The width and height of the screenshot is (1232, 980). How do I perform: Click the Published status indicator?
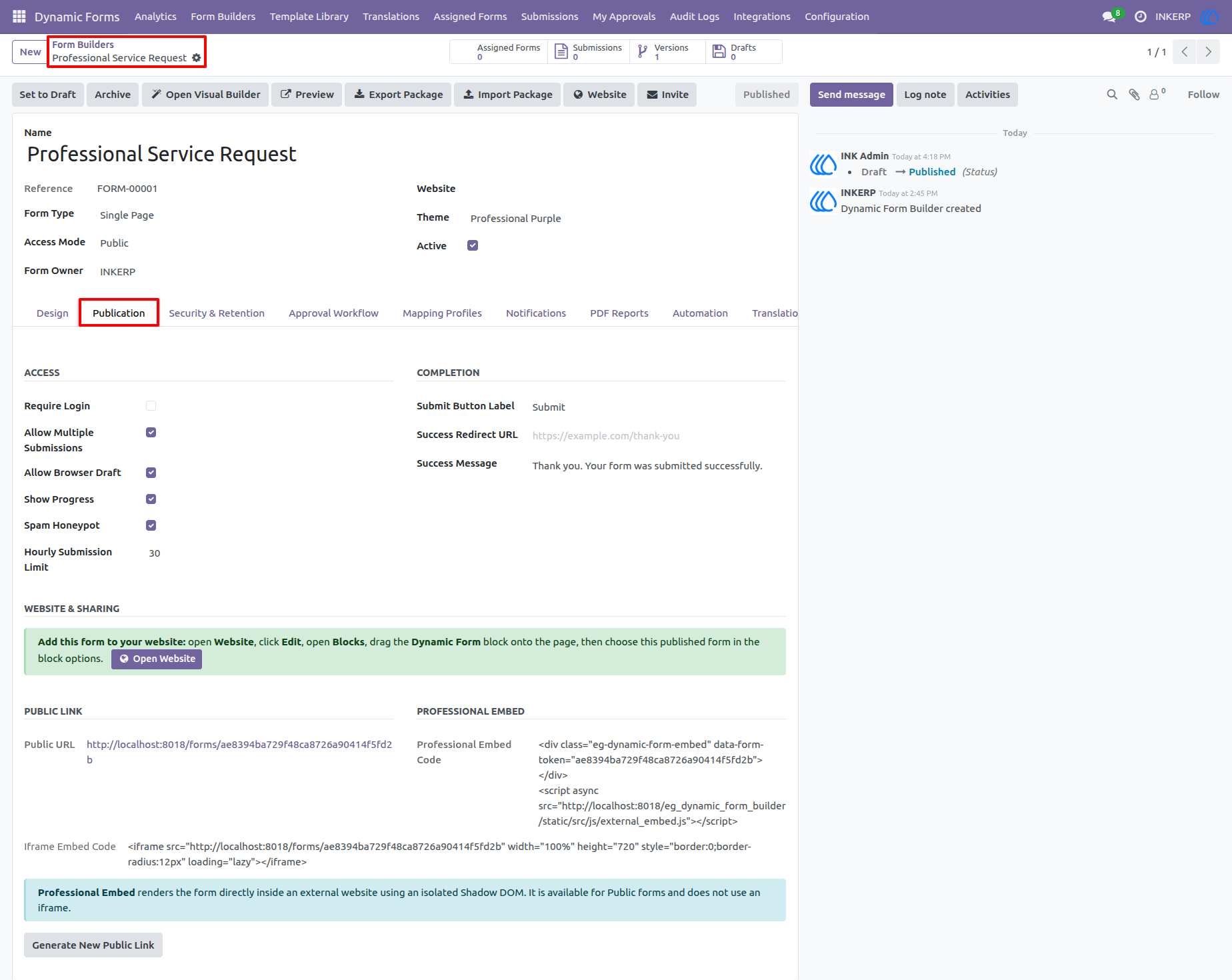tap(767, 95)
